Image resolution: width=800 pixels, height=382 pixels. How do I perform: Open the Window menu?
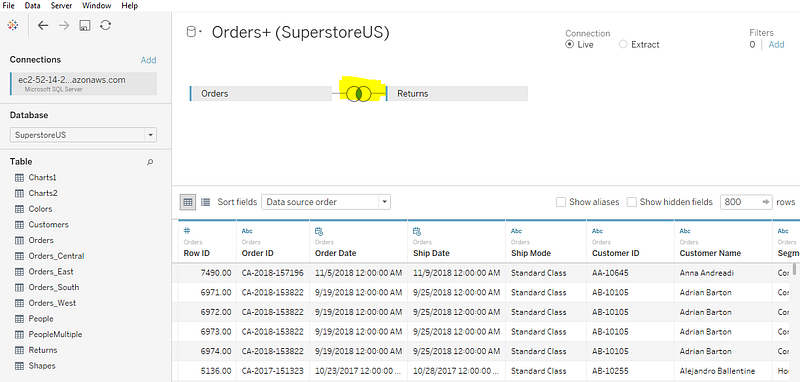pyautogui.click(x=96, y=6)
